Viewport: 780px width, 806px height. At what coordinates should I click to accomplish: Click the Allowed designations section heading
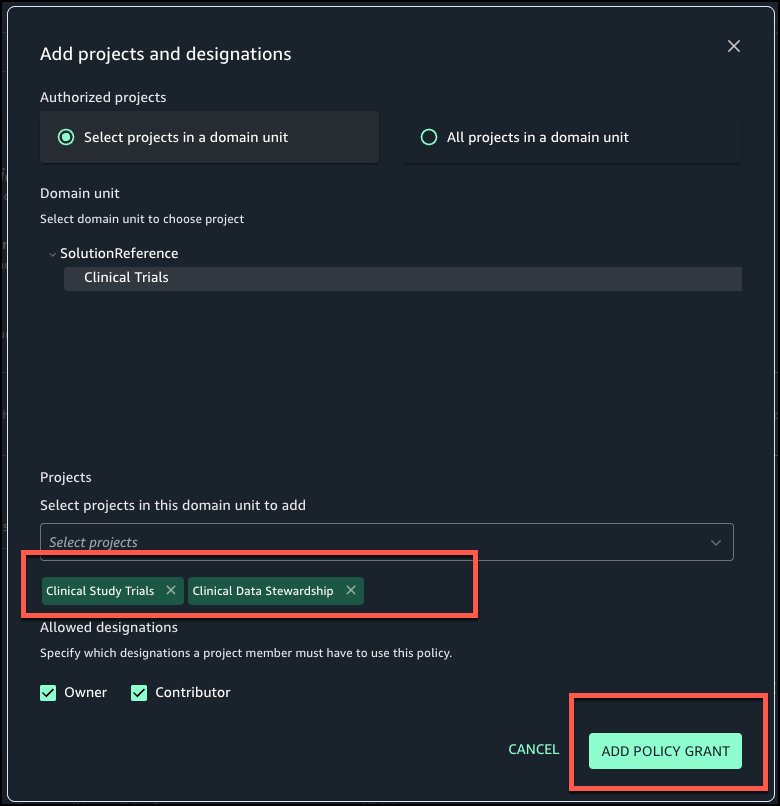tap(109, 627)
